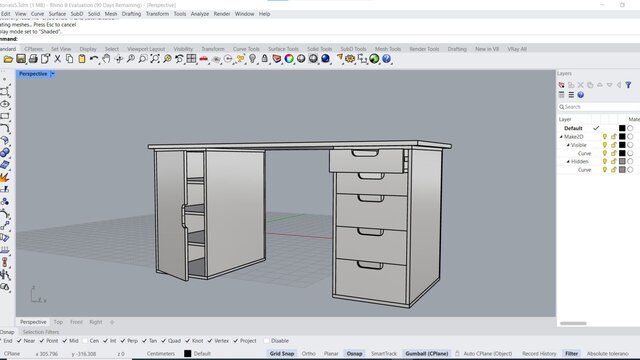Click the Paste clipboard icon
Image resolution: width=640 pixels, height=360 pixels.
(82, 59)
